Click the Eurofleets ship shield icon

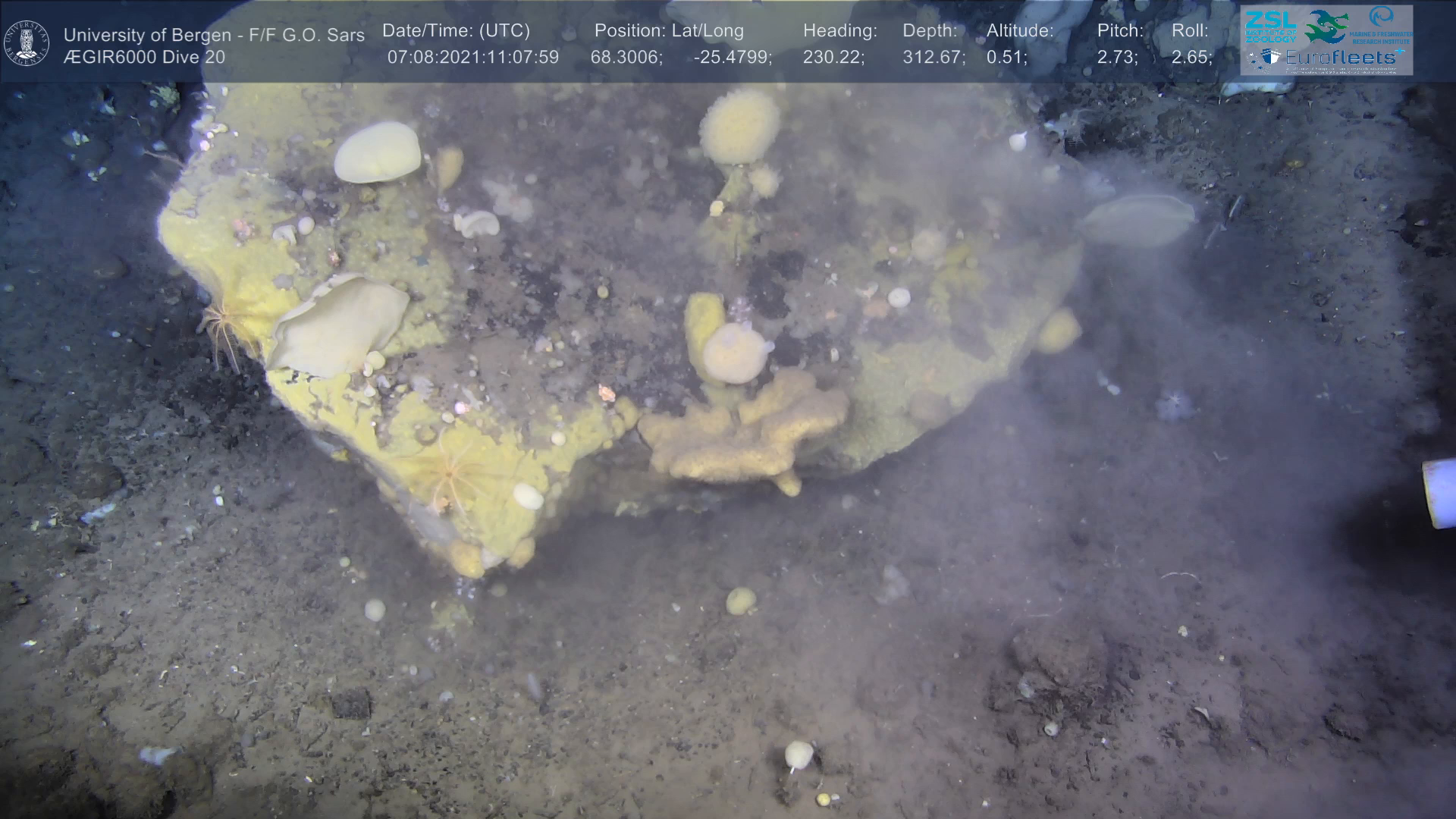pyautogui.click(x=1272, y=58)
